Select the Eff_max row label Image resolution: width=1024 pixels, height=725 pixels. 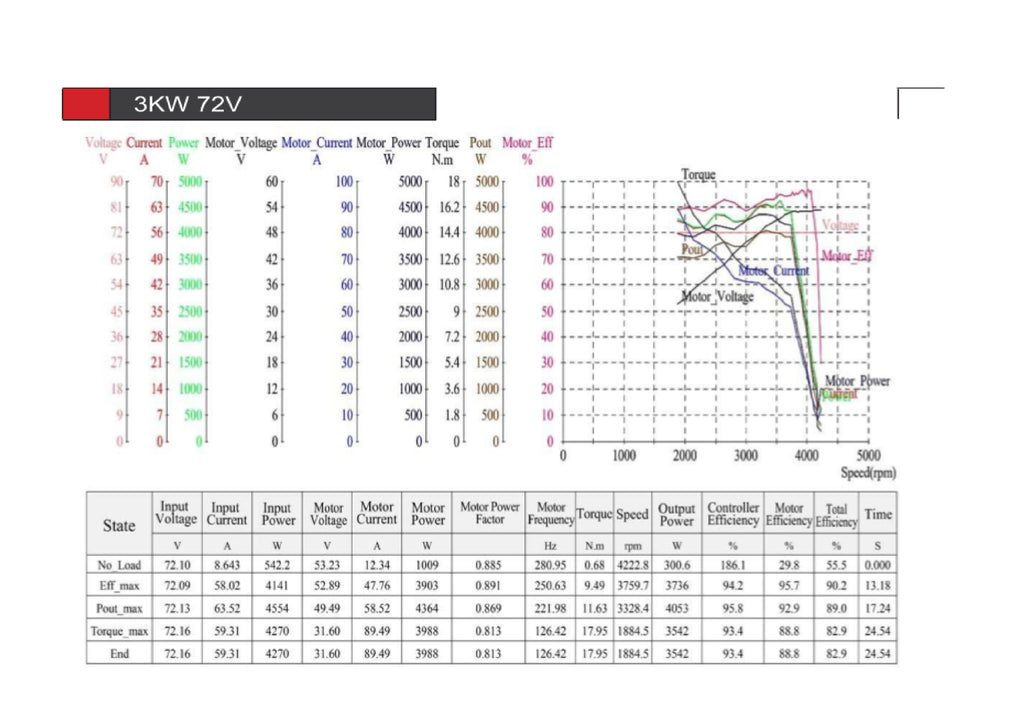[119, 587]
